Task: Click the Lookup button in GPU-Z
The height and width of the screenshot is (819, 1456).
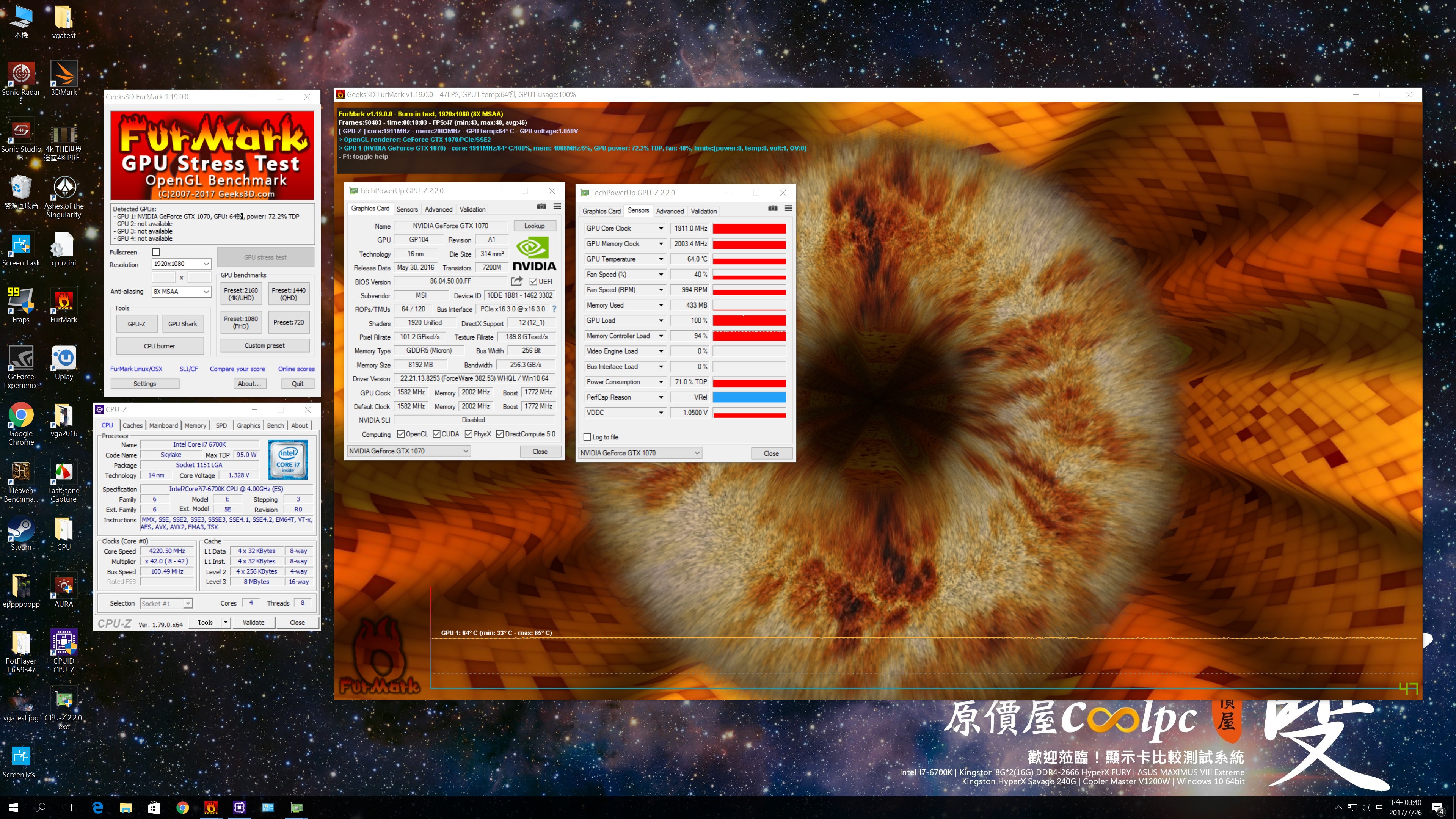Action: pyautogui.click(x=534, y=226)
